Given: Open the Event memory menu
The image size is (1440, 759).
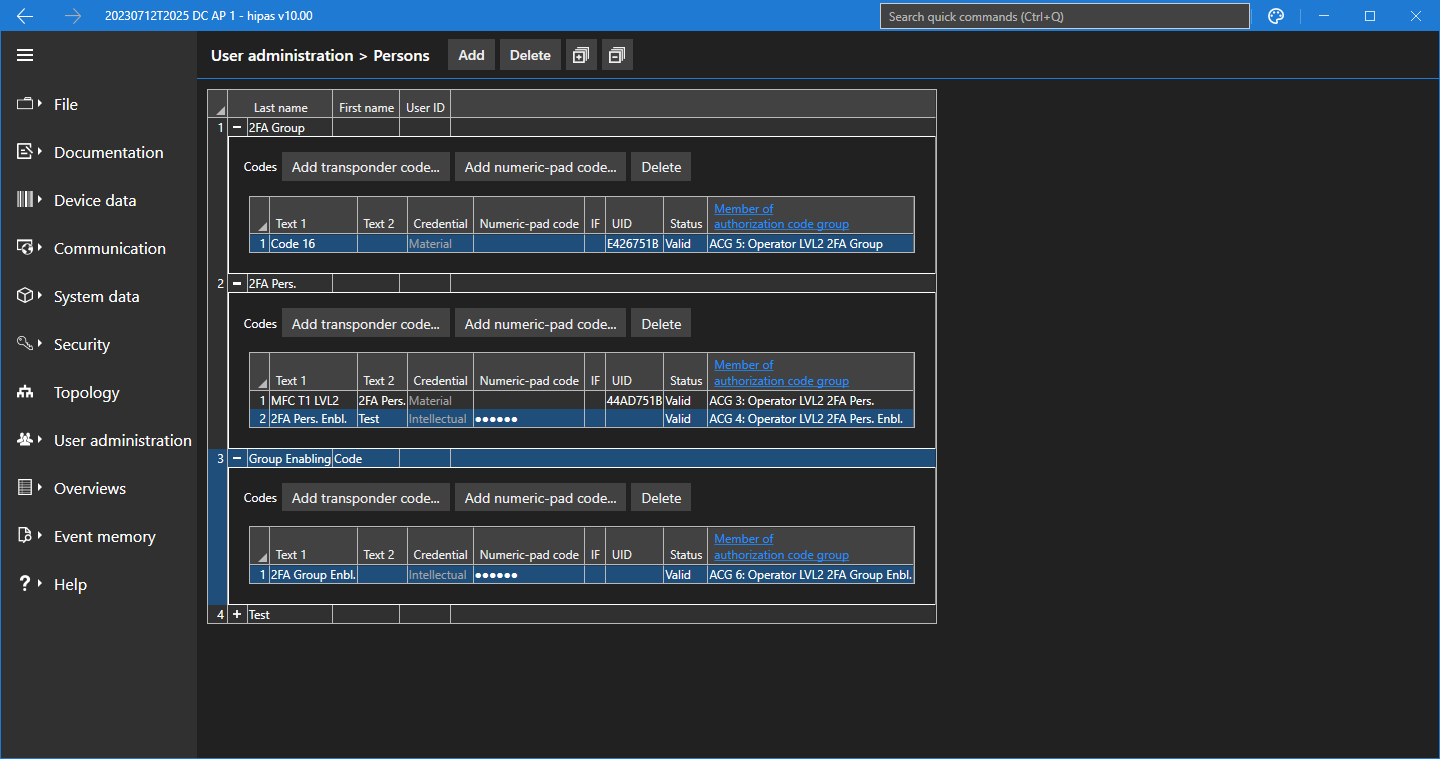Looking at the screenshot, I should point(104,536).
